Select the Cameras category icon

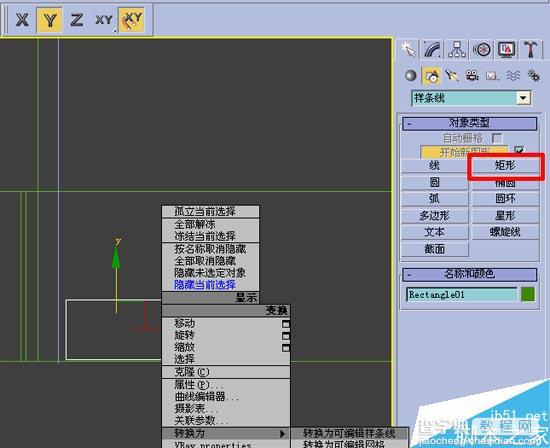[x=472, y=75]
